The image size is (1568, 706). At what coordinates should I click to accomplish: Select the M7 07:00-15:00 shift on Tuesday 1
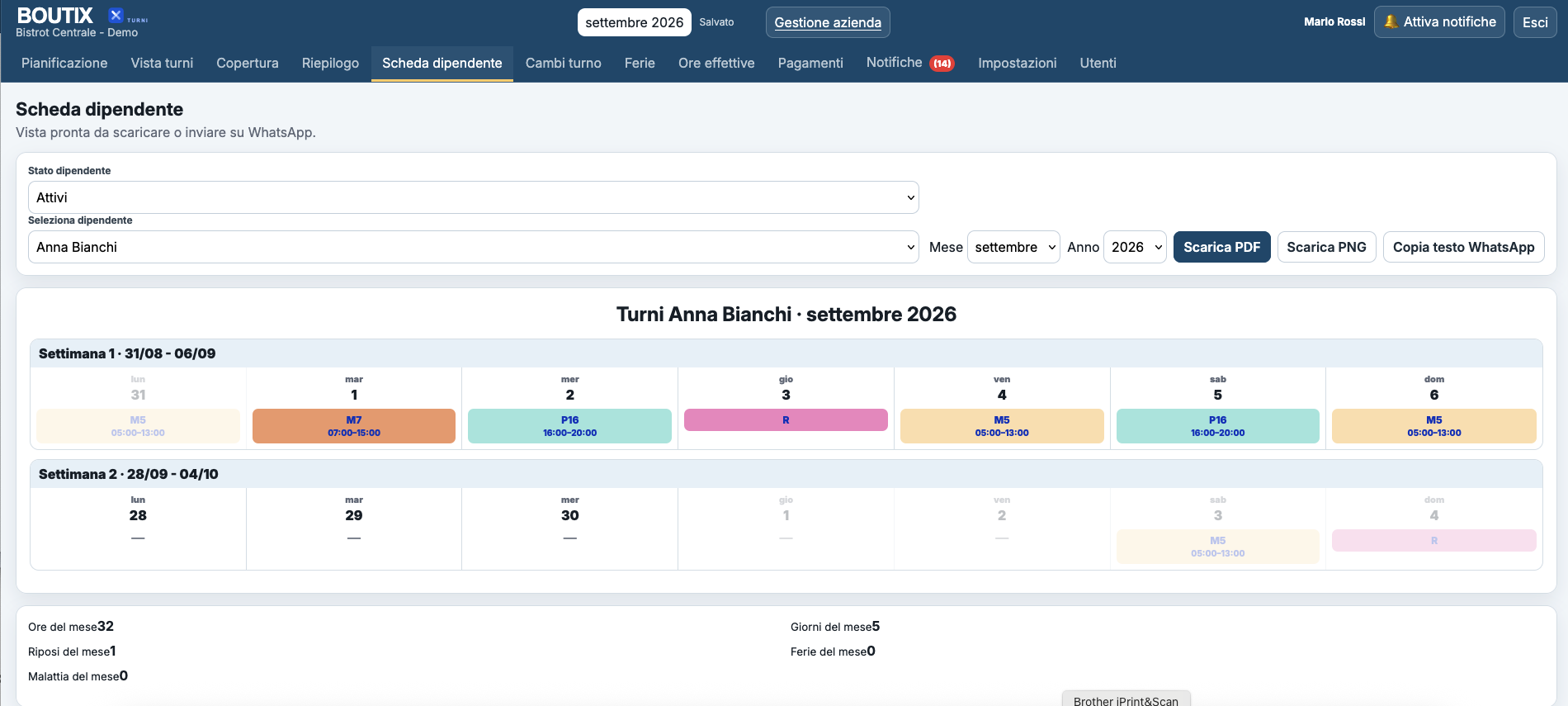coord(354,426)
